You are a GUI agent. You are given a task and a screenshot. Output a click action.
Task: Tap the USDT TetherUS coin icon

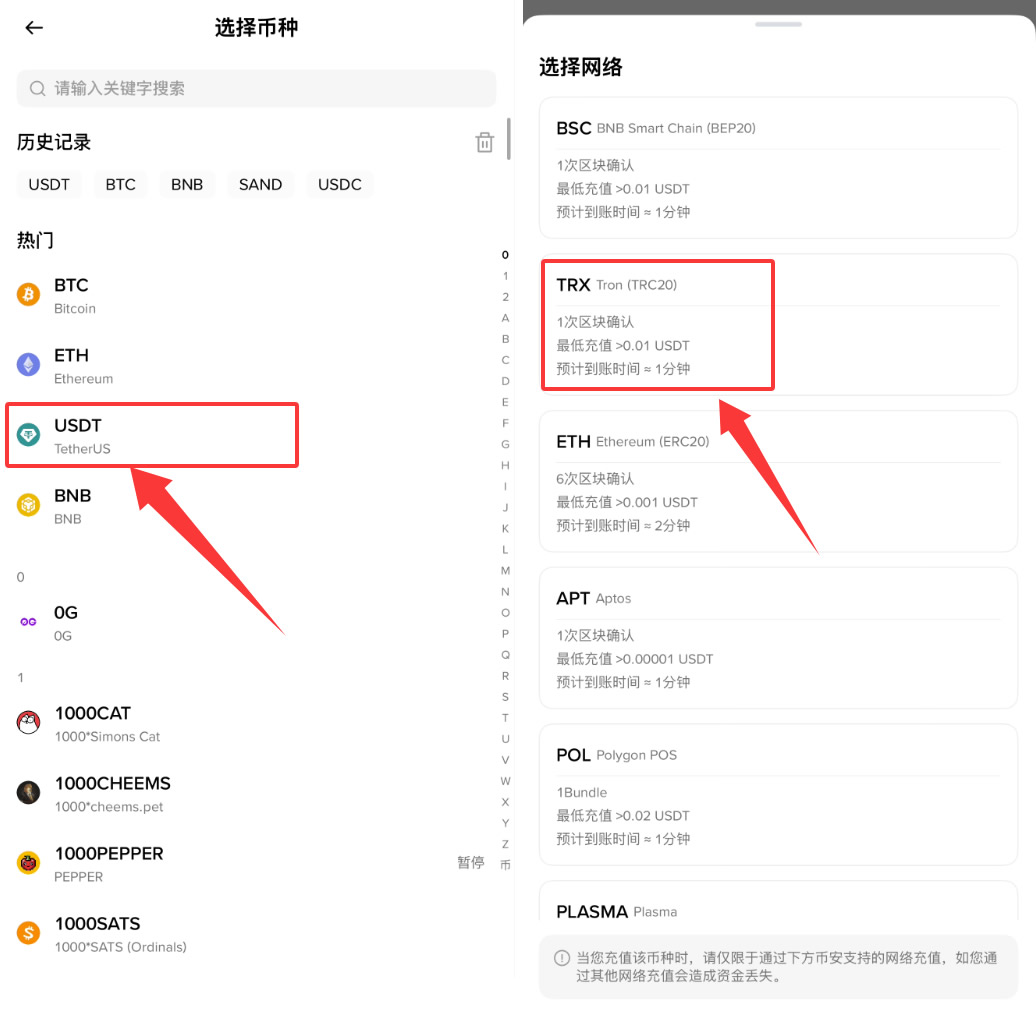click(x=27, y=435)
